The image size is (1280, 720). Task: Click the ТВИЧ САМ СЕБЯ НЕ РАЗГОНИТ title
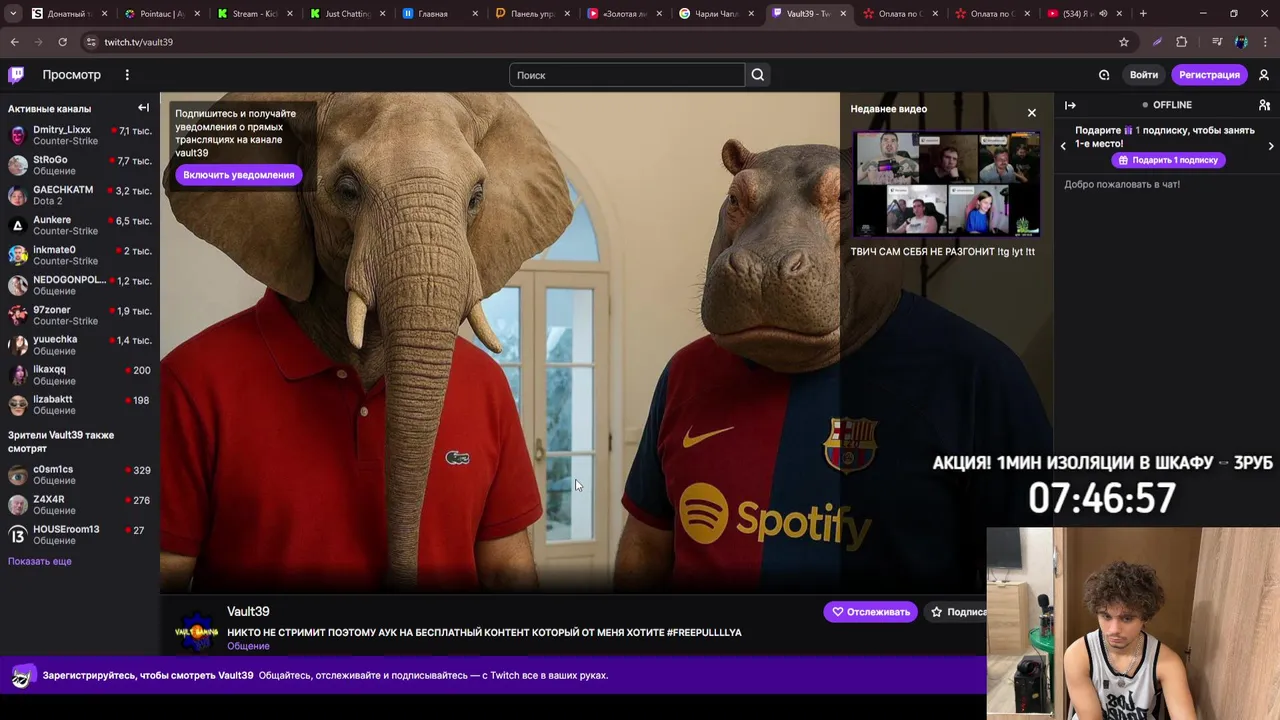[942, 251]
